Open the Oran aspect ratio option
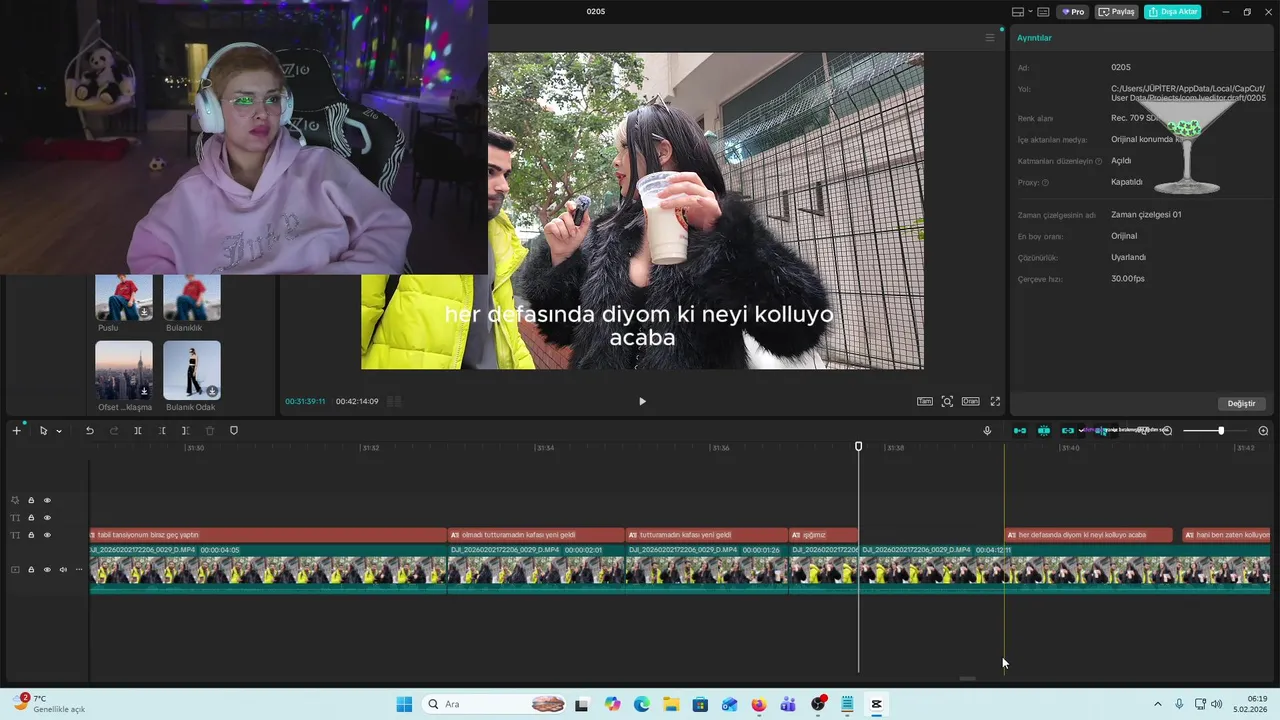Viewport: 1280px width, 720px height. tap(970, 401)
